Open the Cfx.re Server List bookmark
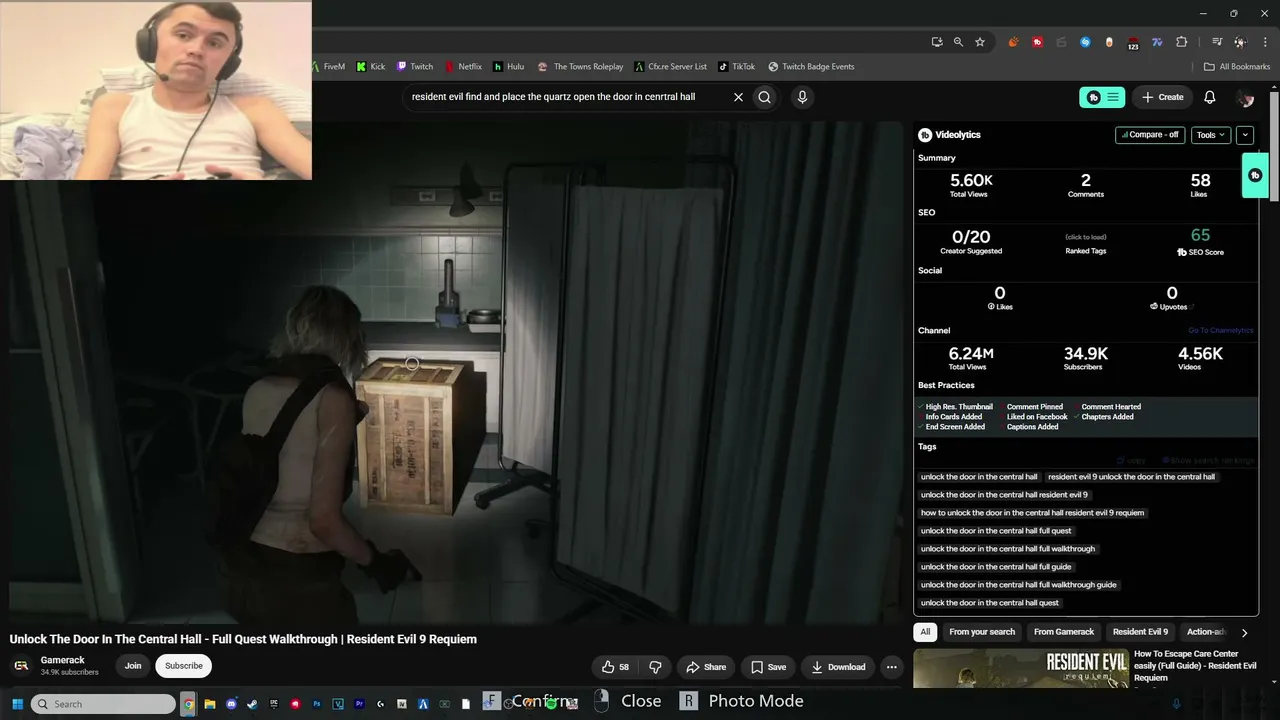The width and height of the screenshot is (1280, 720). click(670, 67)
